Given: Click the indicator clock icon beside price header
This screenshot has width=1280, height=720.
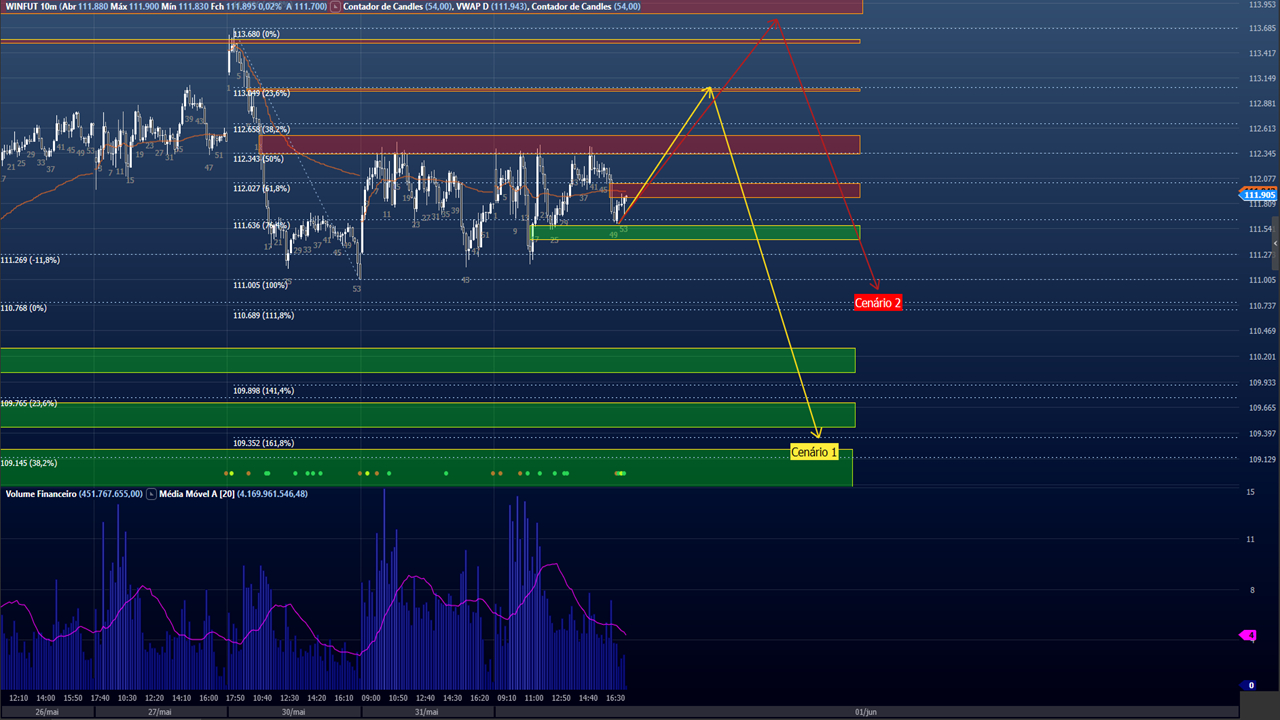Looking at the screenshot, I should click(335, 6).
